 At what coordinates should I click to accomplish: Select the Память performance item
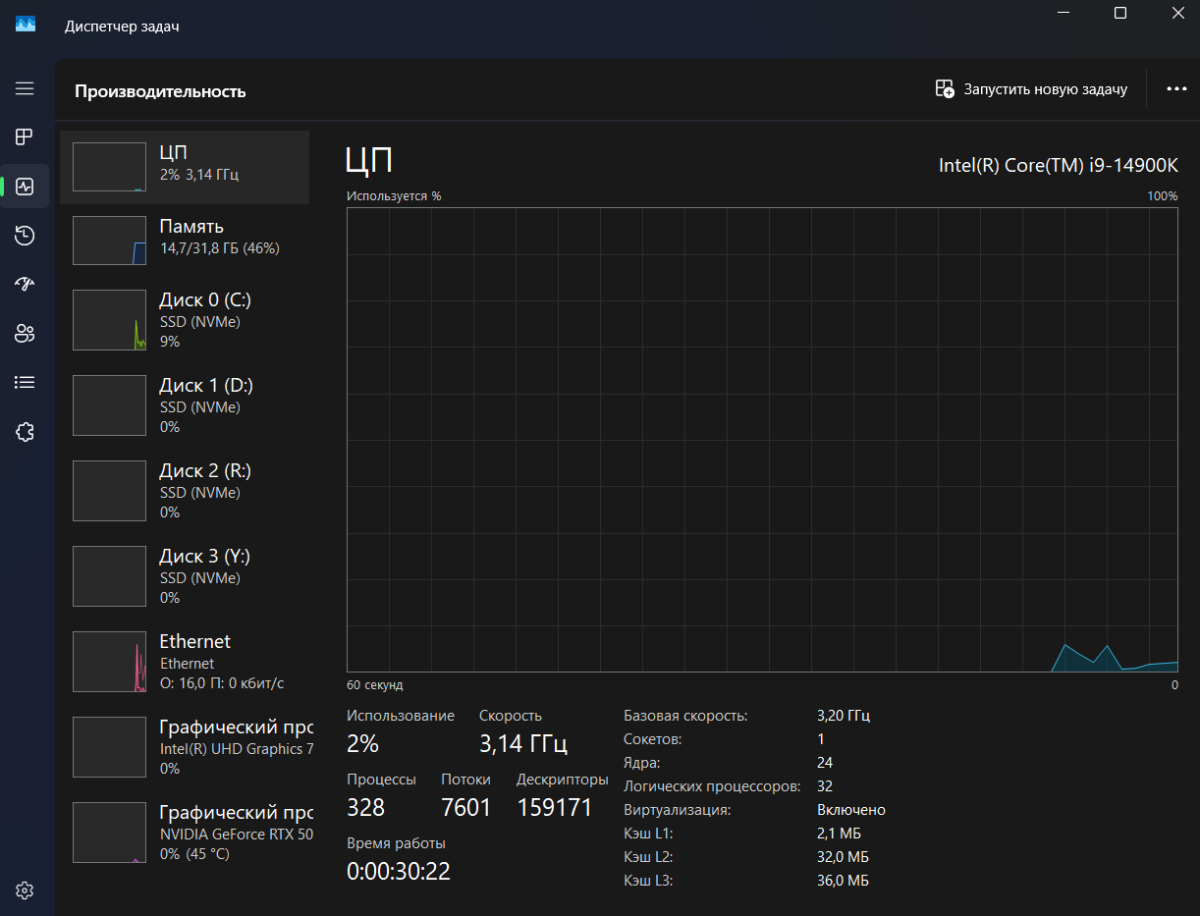[185, 240]
